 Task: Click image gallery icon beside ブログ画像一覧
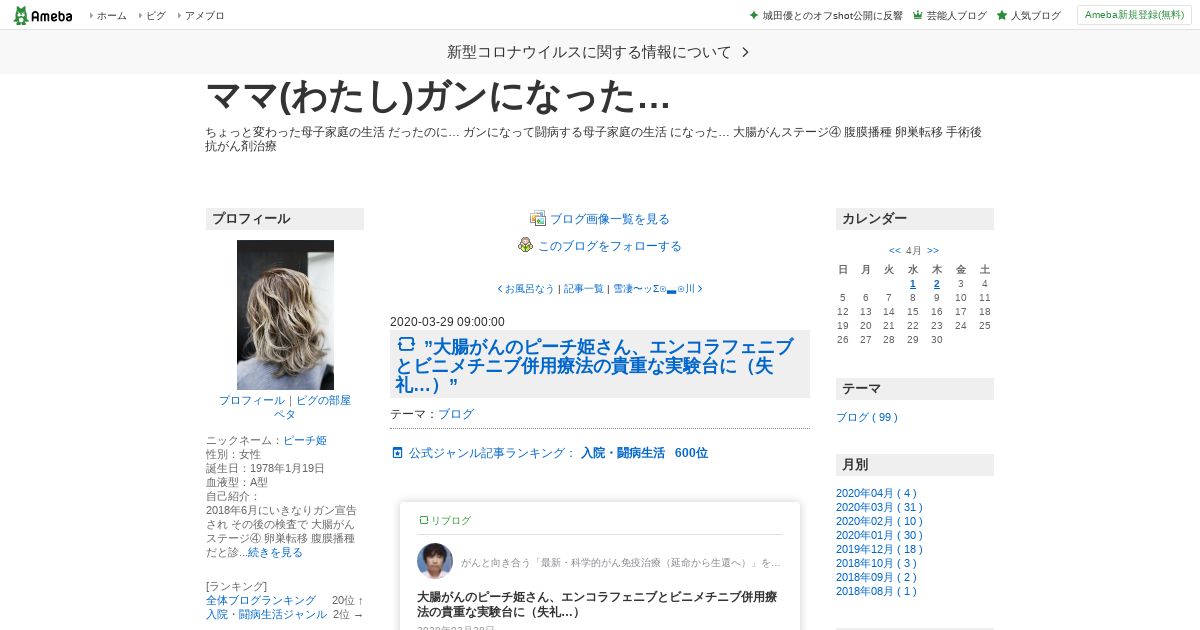click(538, 218)
